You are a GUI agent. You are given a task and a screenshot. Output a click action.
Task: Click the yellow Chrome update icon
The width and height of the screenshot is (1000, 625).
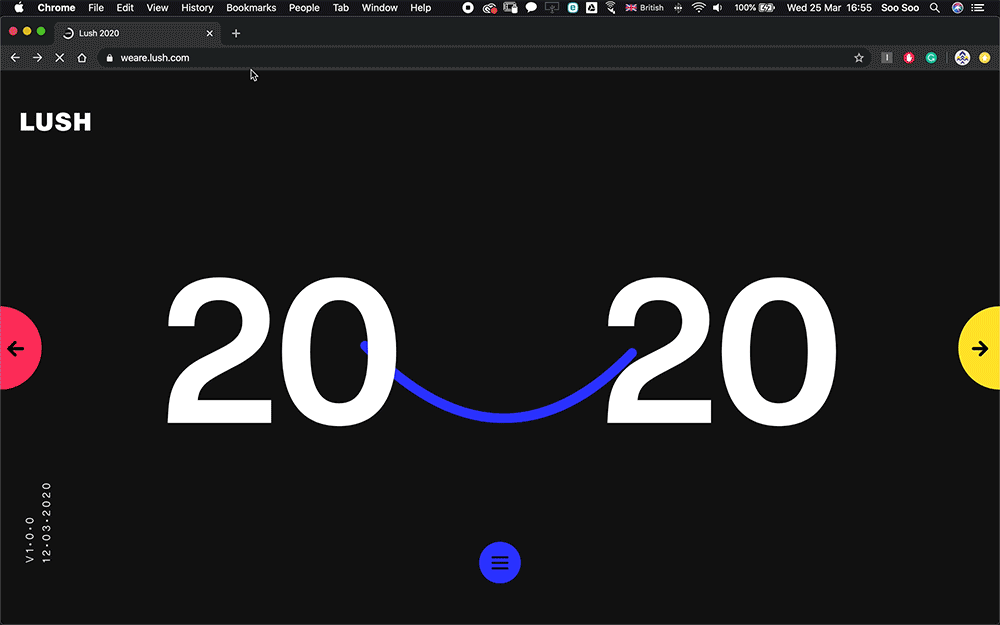(985, 57)
